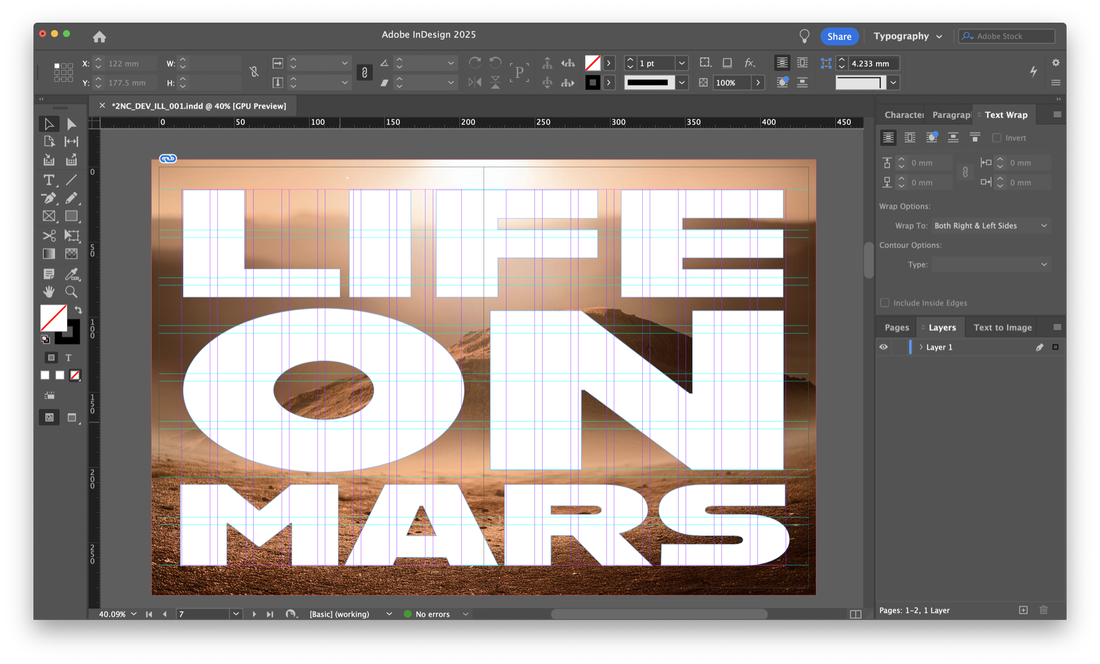Enable Jump object text wrap button
Viewport: 1100px width, 664px height.
point(953,138)
